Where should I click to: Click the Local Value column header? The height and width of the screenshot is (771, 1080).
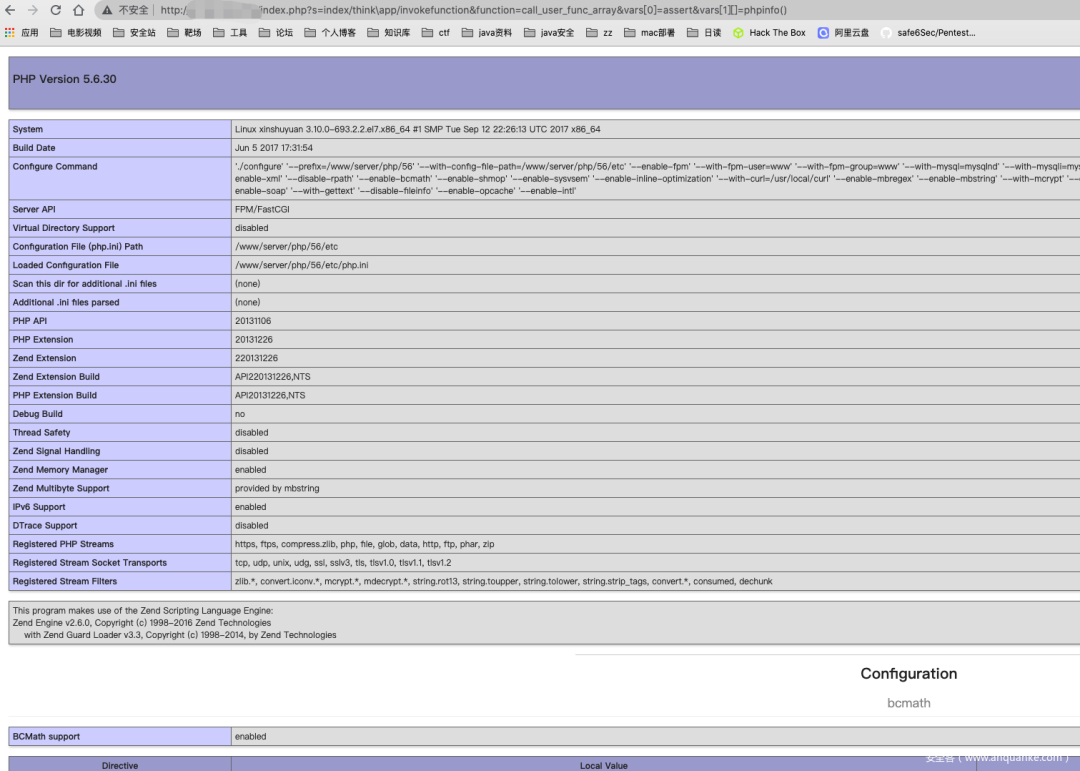click(x=603, y=765)
